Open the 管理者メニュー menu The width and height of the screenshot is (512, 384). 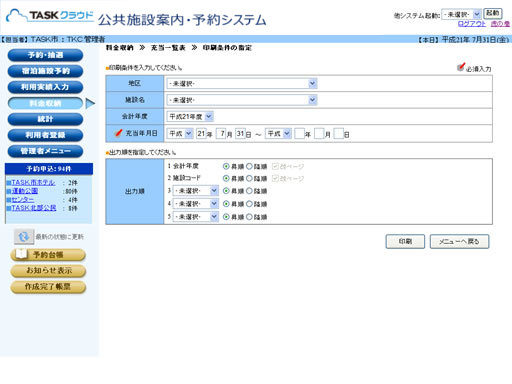coord(45,151)
